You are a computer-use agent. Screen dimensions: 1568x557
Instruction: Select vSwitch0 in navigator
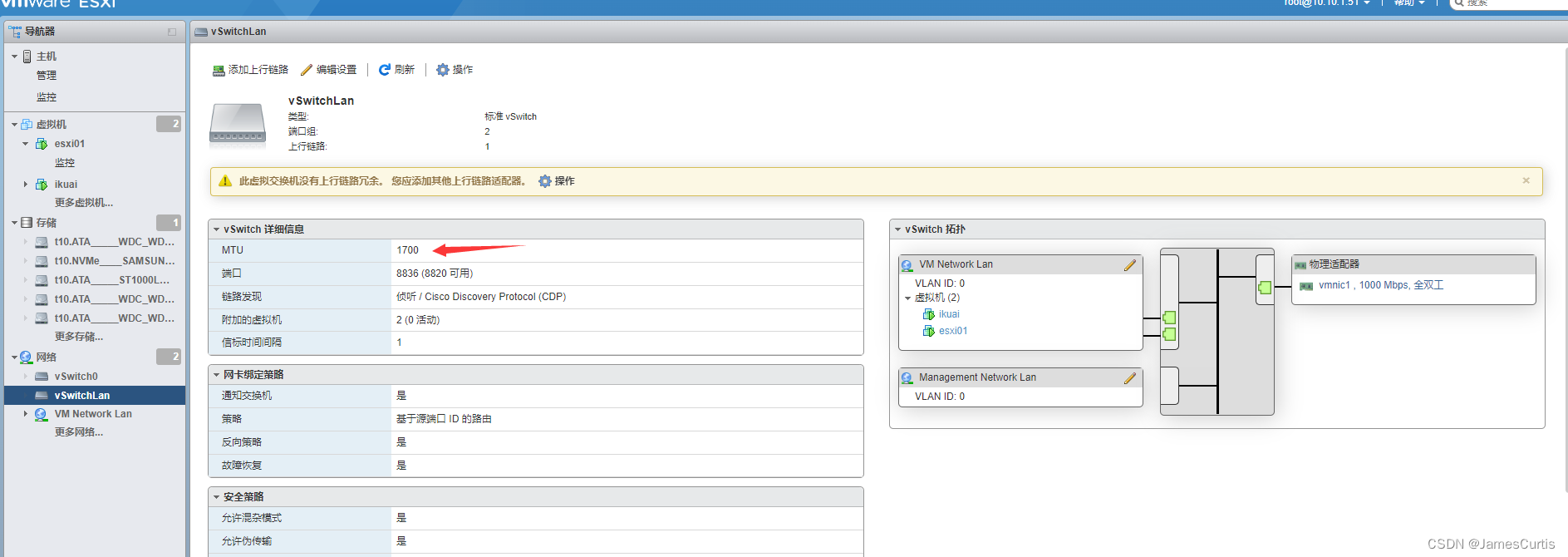[76, 377]
